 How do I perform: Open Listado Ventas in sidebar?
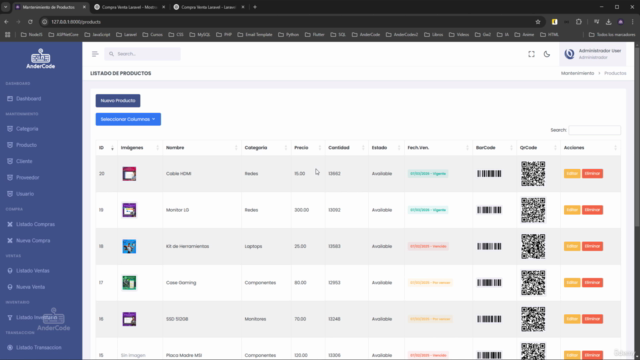tap(33, 271)
